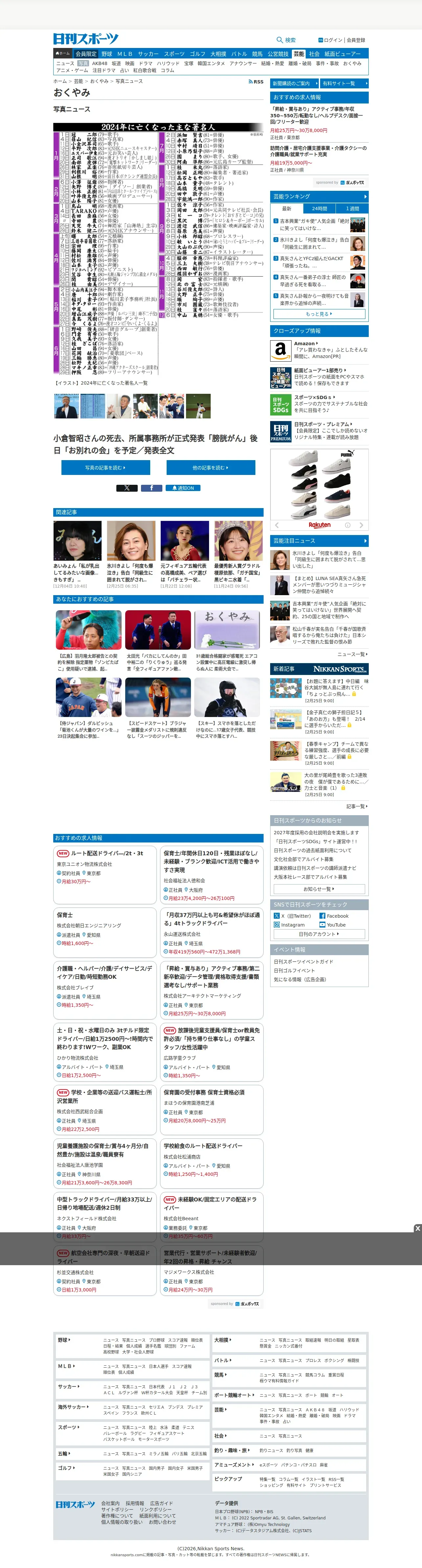Click the green SDGs logo icon
This screenshot has height=1568, width=422.
(281, 405)
